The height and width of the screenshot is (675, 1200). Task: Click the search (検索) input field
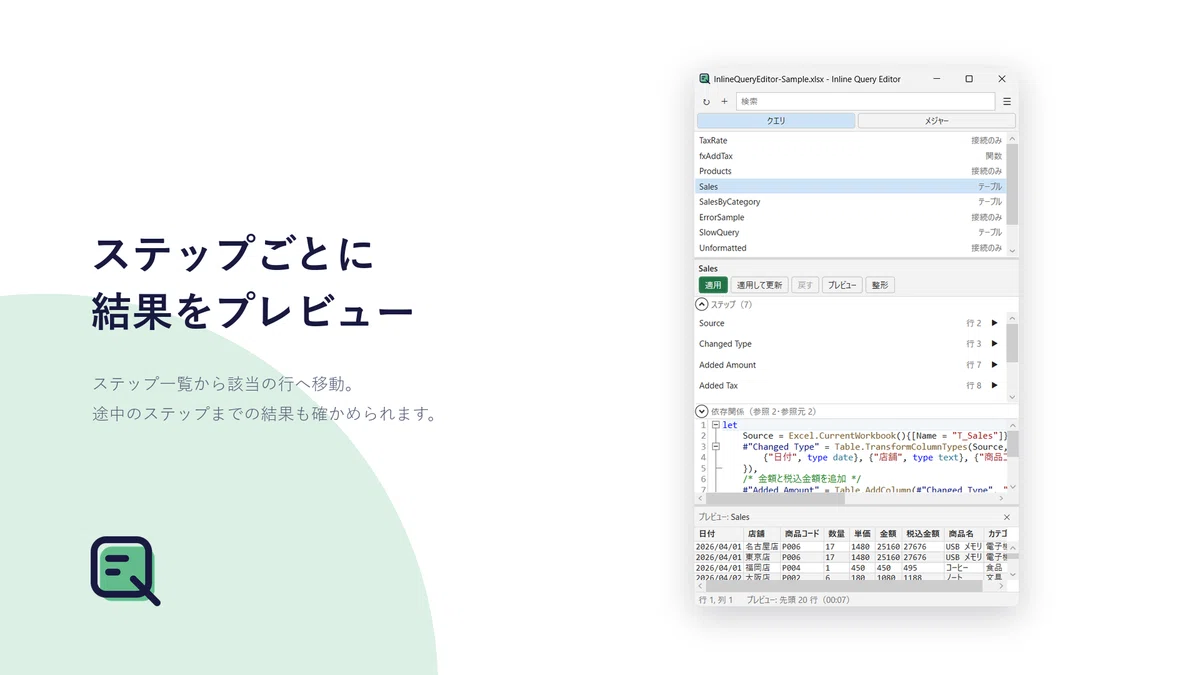click(865, 102)
